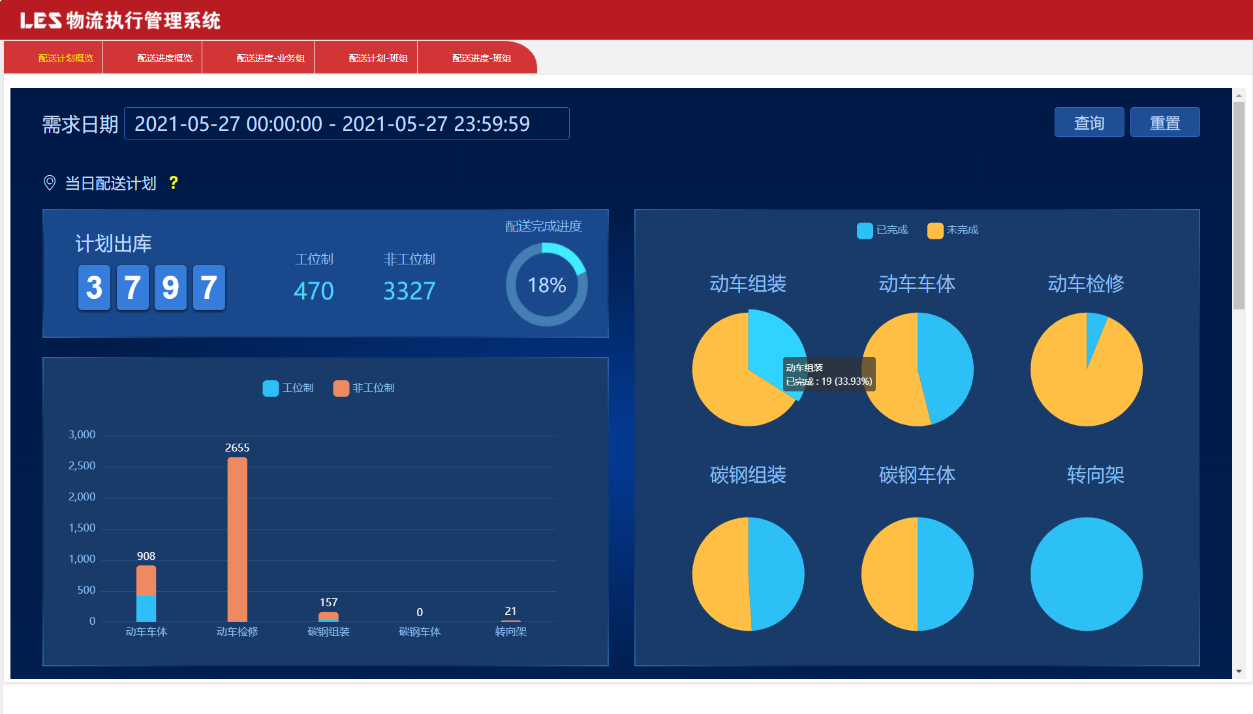Click the yellow question mark help icon

click(x=173, y=183)
